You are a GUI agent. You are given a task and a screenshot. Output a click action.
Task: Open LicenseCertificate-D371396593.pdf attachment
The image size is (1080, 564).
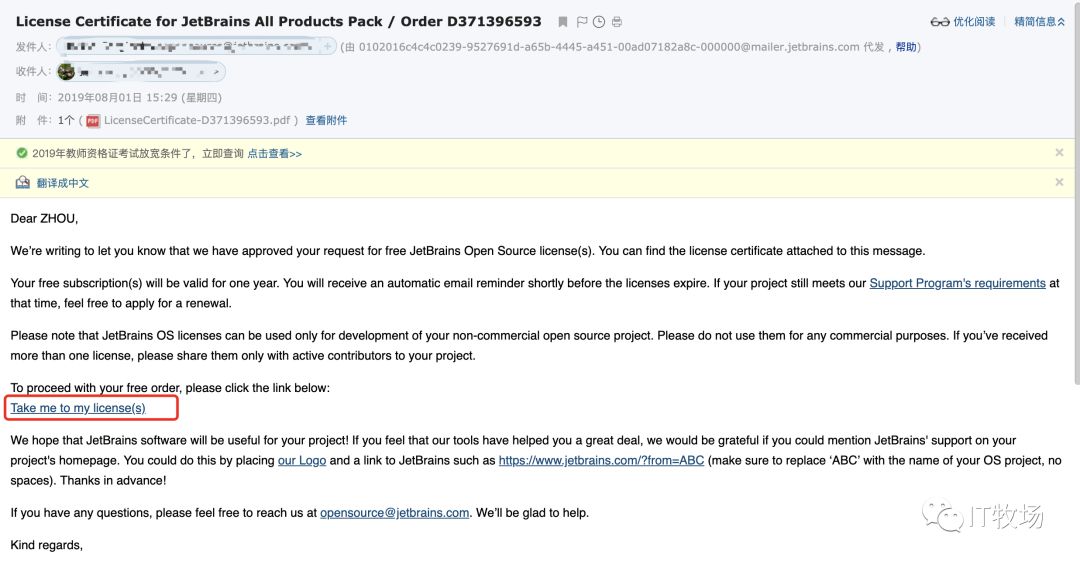click(196, 121)
